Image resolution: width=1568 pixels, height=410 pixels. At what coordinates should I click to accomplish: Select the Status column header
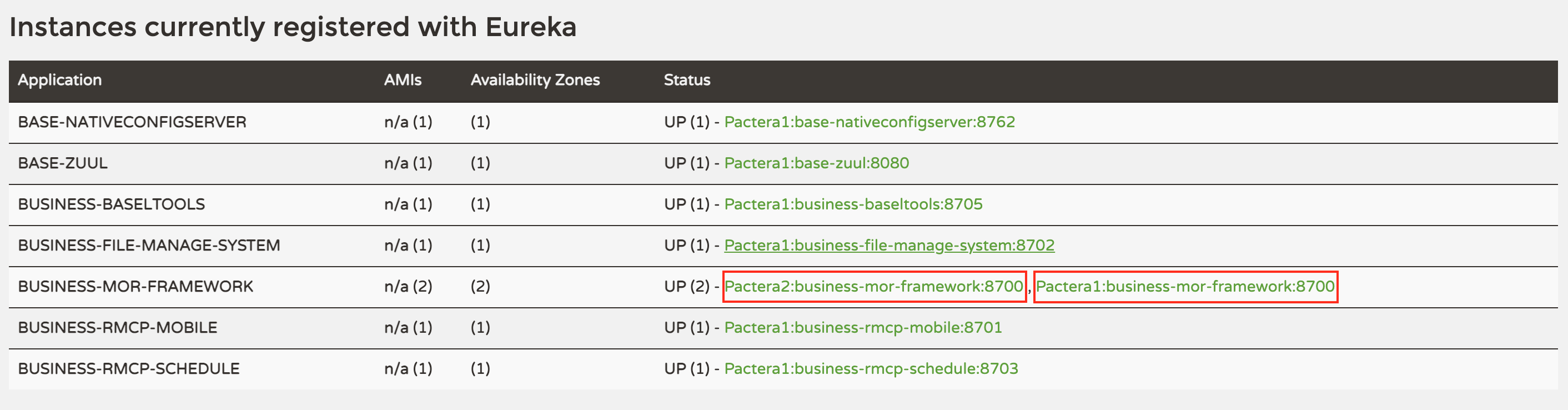point(687,80)
